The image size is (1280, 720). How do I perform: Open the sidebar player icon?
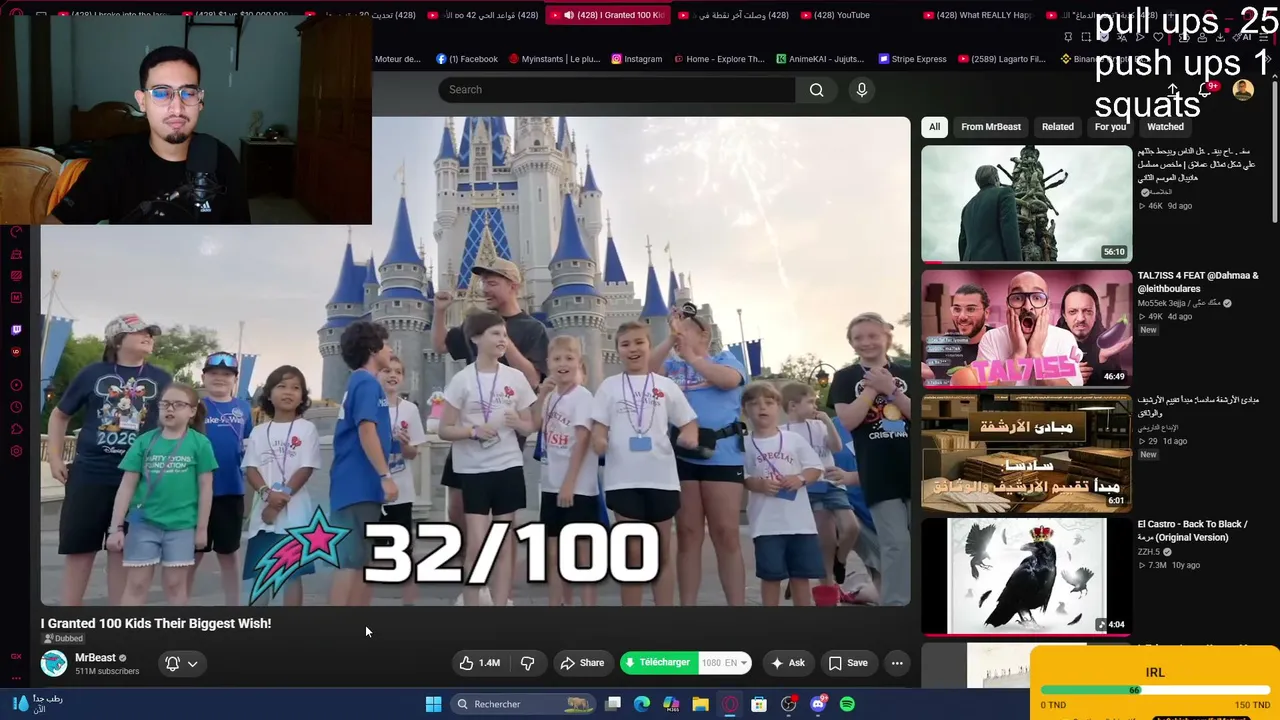tap(16, 385)
